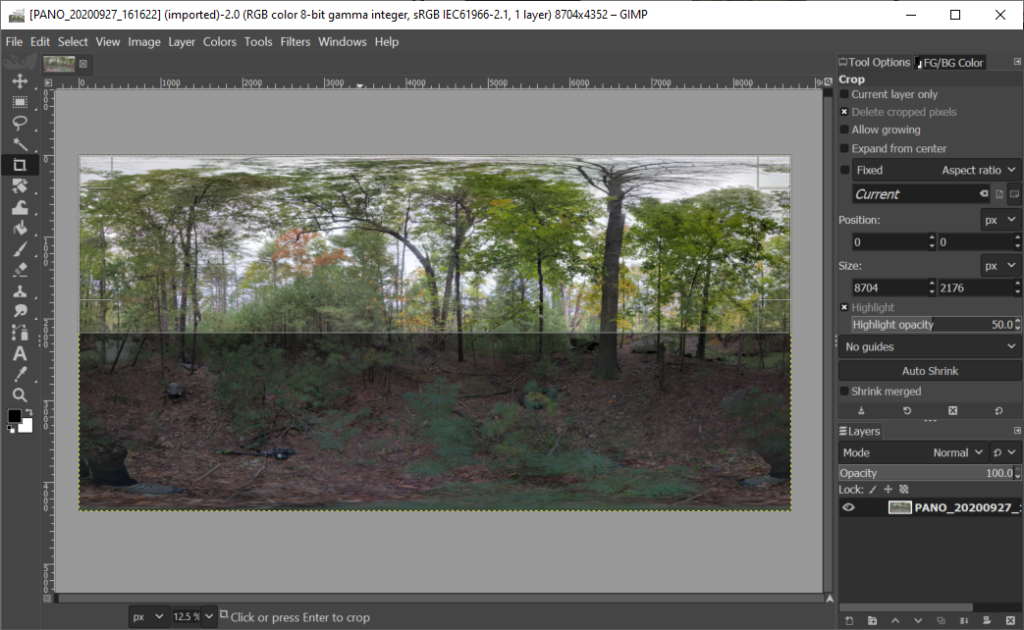Select the Move tool in toolbox

click(19, 81)
